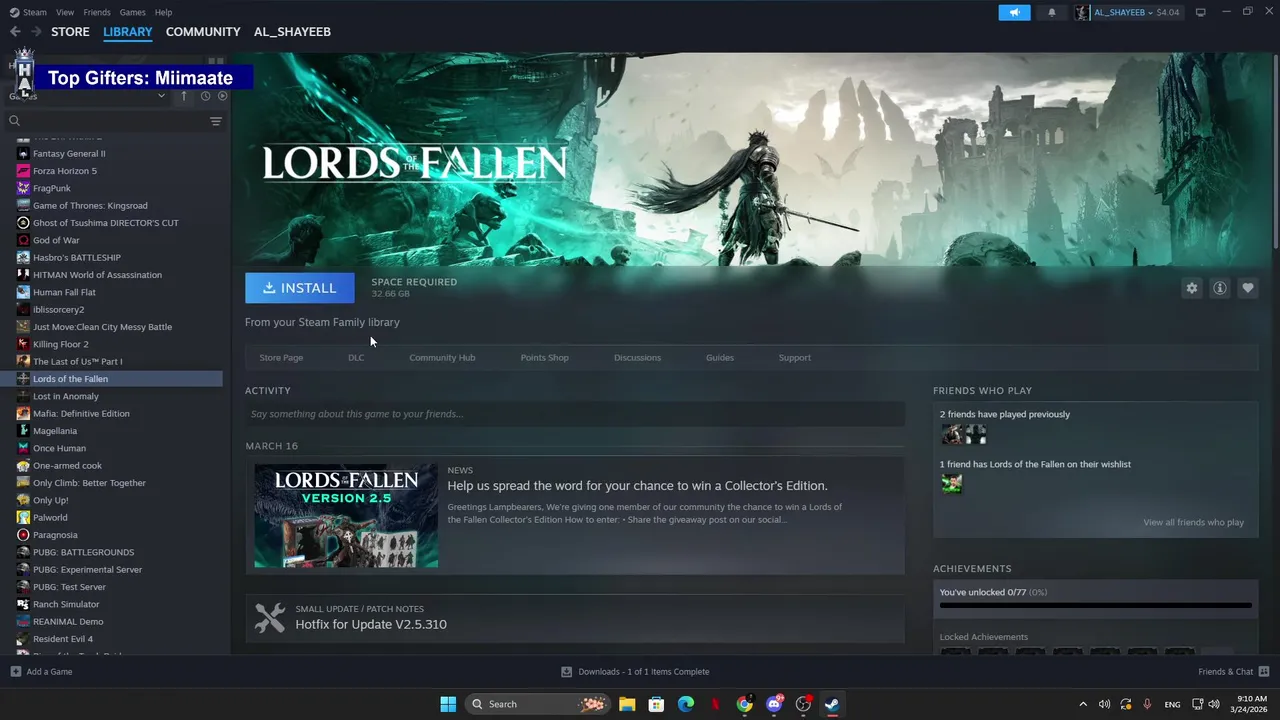Open the Games menu
This screenshot has width=1280, height=720.
coord(132,12)
